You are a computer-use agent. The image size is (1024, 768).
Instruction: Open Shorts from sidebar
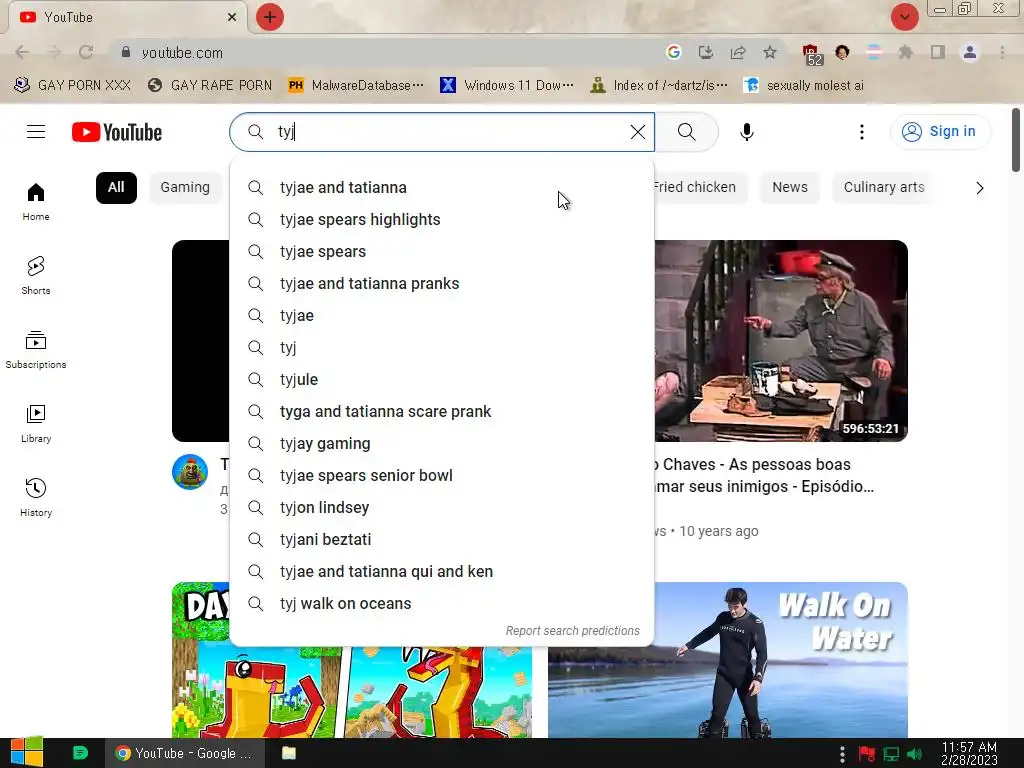click(x=36, y=276)
